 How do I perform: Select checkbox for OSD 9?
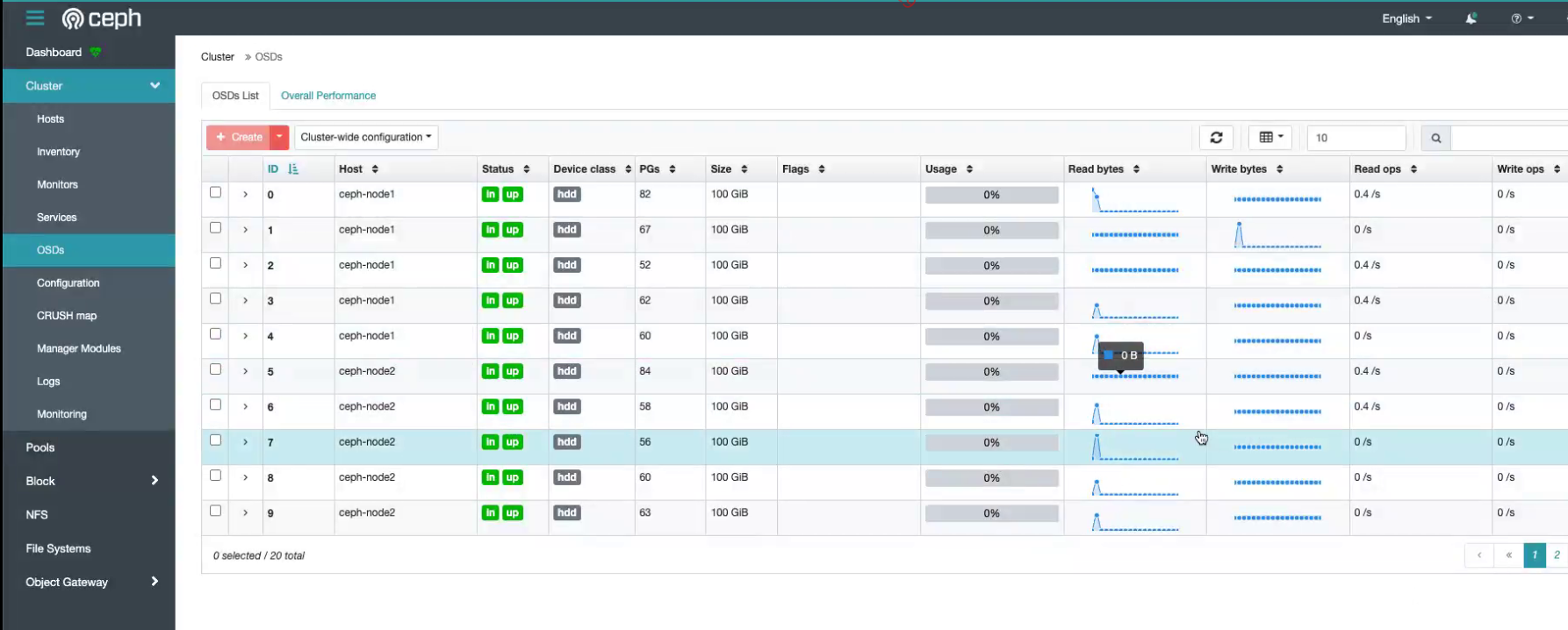215,511
